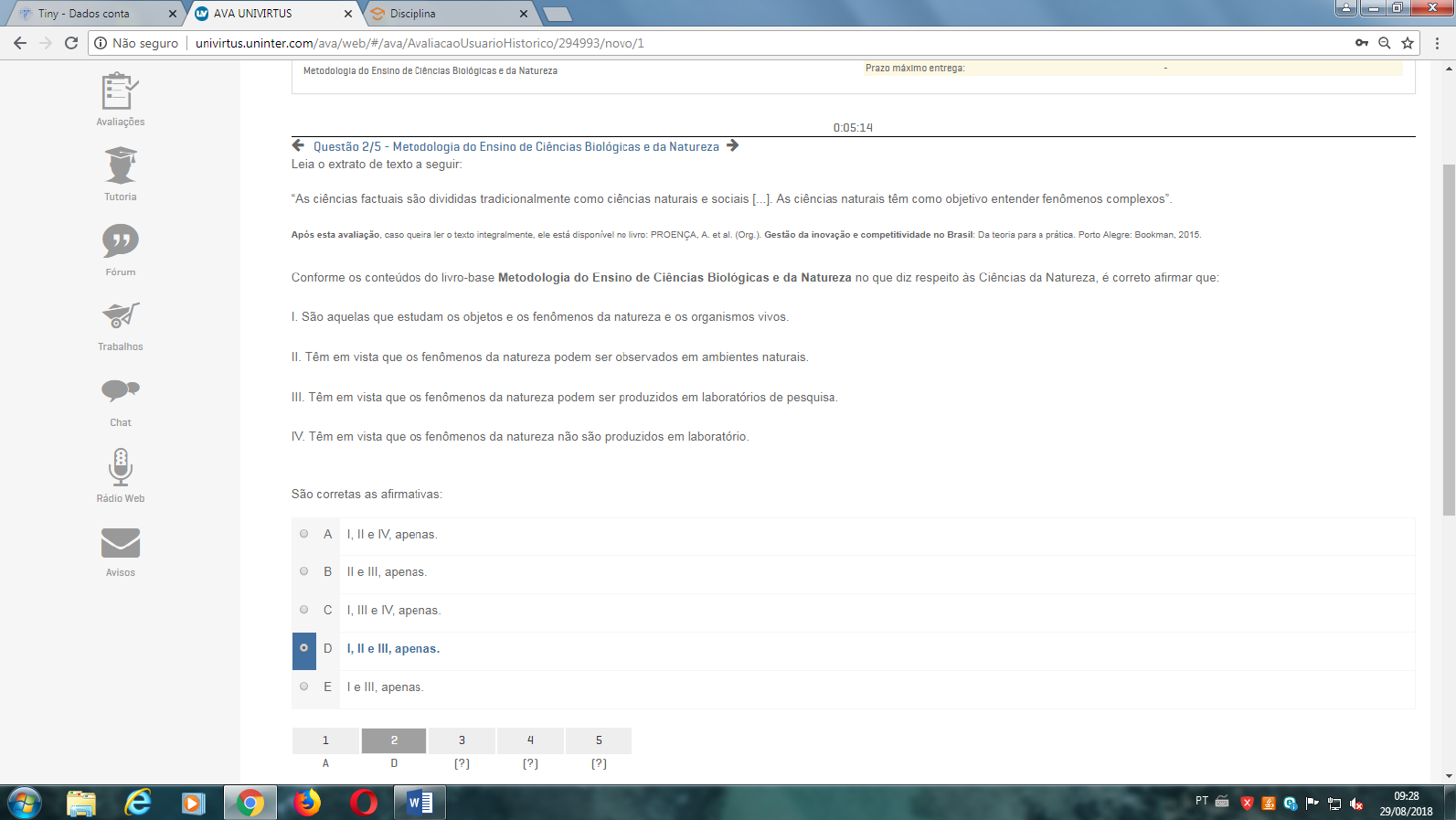Viewport: 1456px width, 820px height.
Task: Close the Tiny - Dados conta tab
Action: [x=172, y=14]
